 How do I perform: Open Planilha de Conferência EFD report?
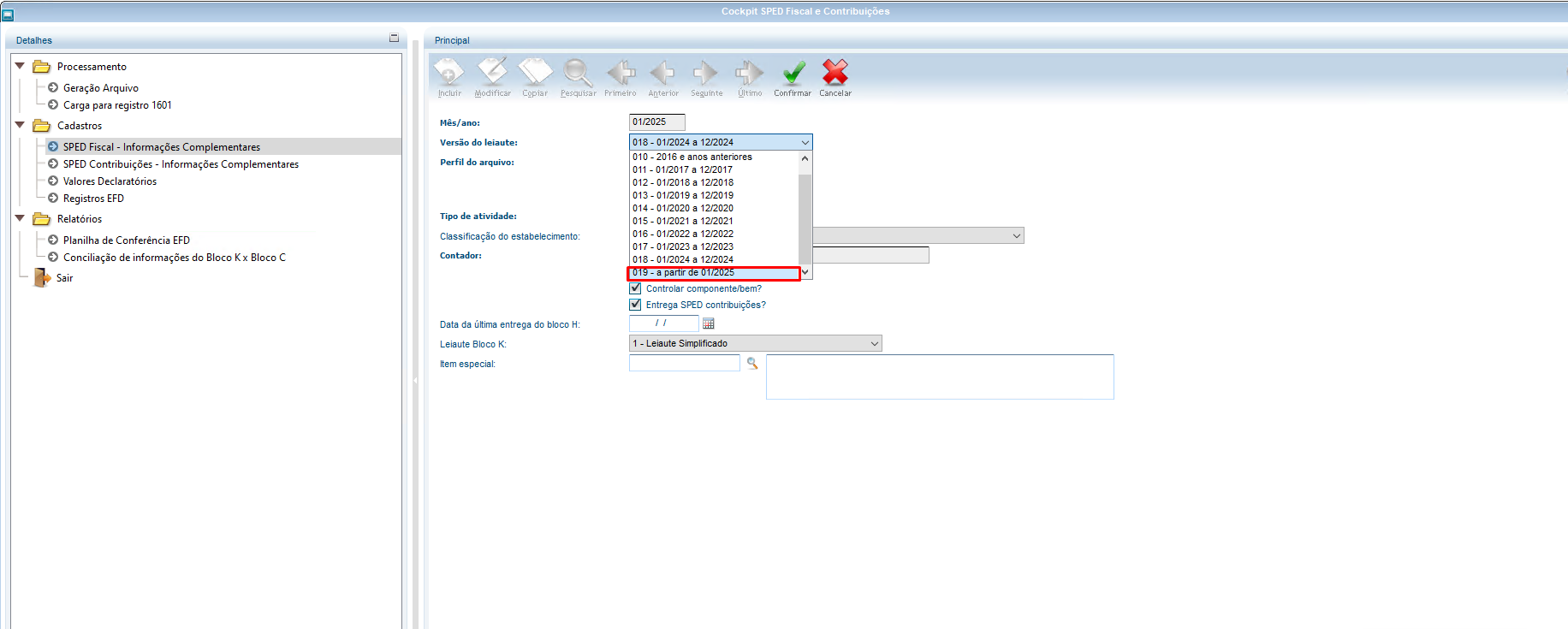click(126, 240)
